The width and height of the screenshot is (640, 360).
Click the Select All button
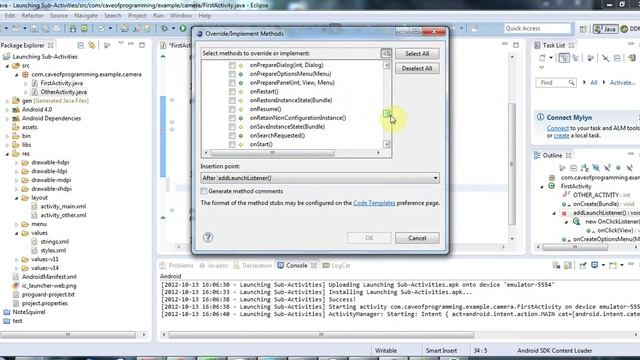point(417,53)
